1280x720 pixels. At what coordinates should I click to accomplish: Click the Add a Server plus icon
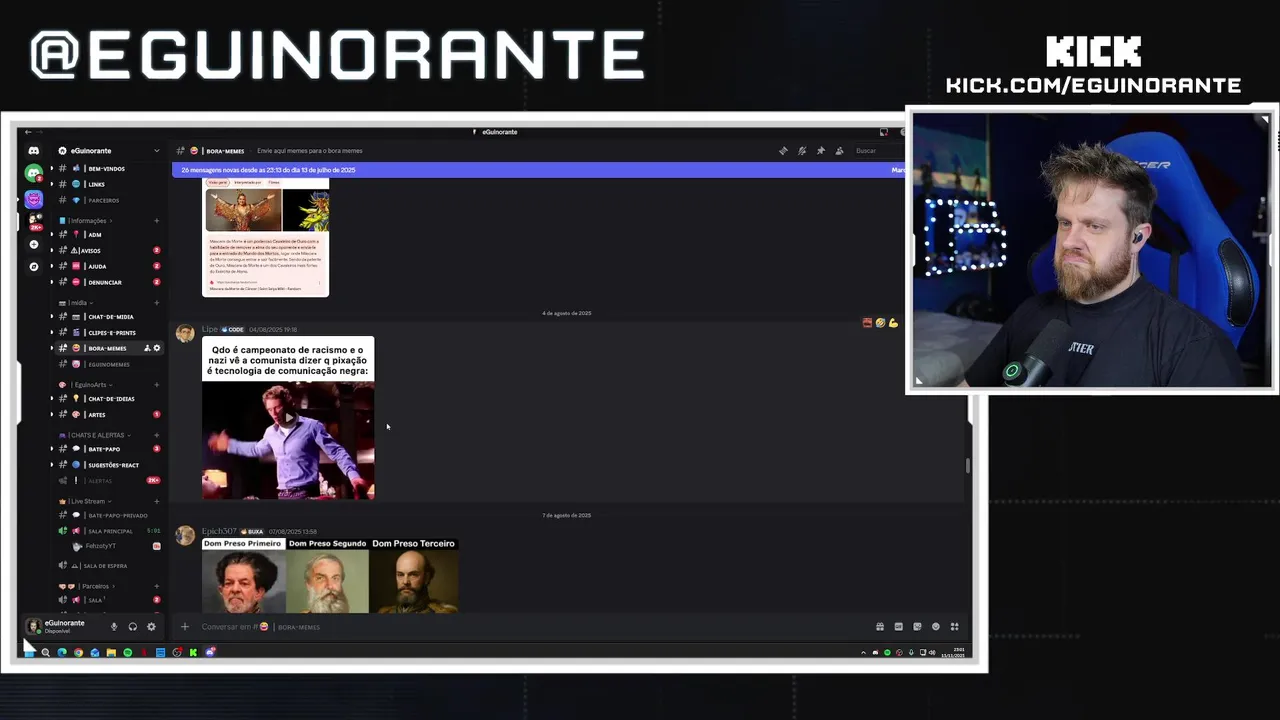point(34,244)
